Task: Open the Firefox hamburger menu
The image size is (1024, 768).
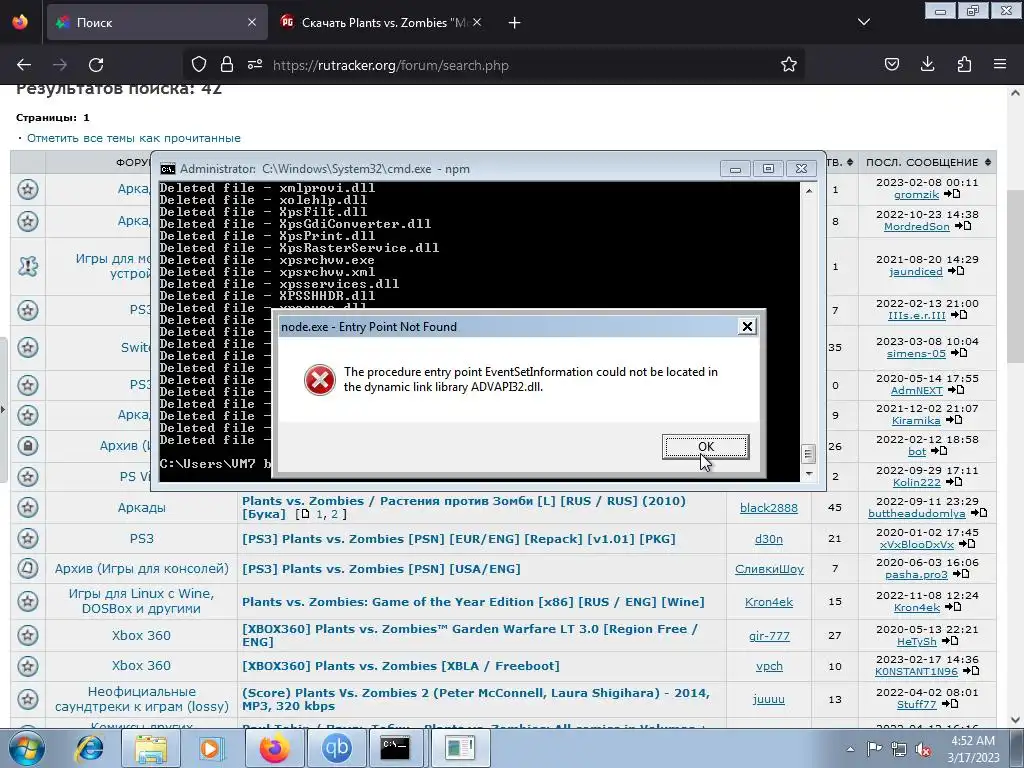Action: [1000, 65]
